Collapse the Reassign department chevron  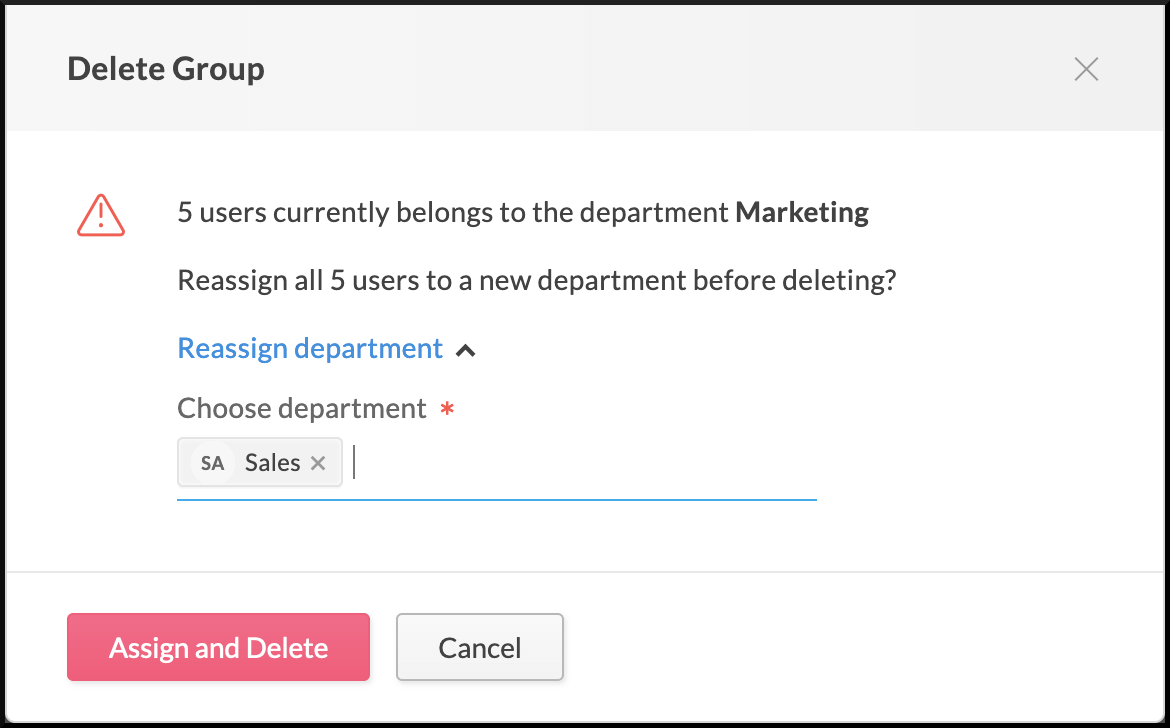pos(465,350)
